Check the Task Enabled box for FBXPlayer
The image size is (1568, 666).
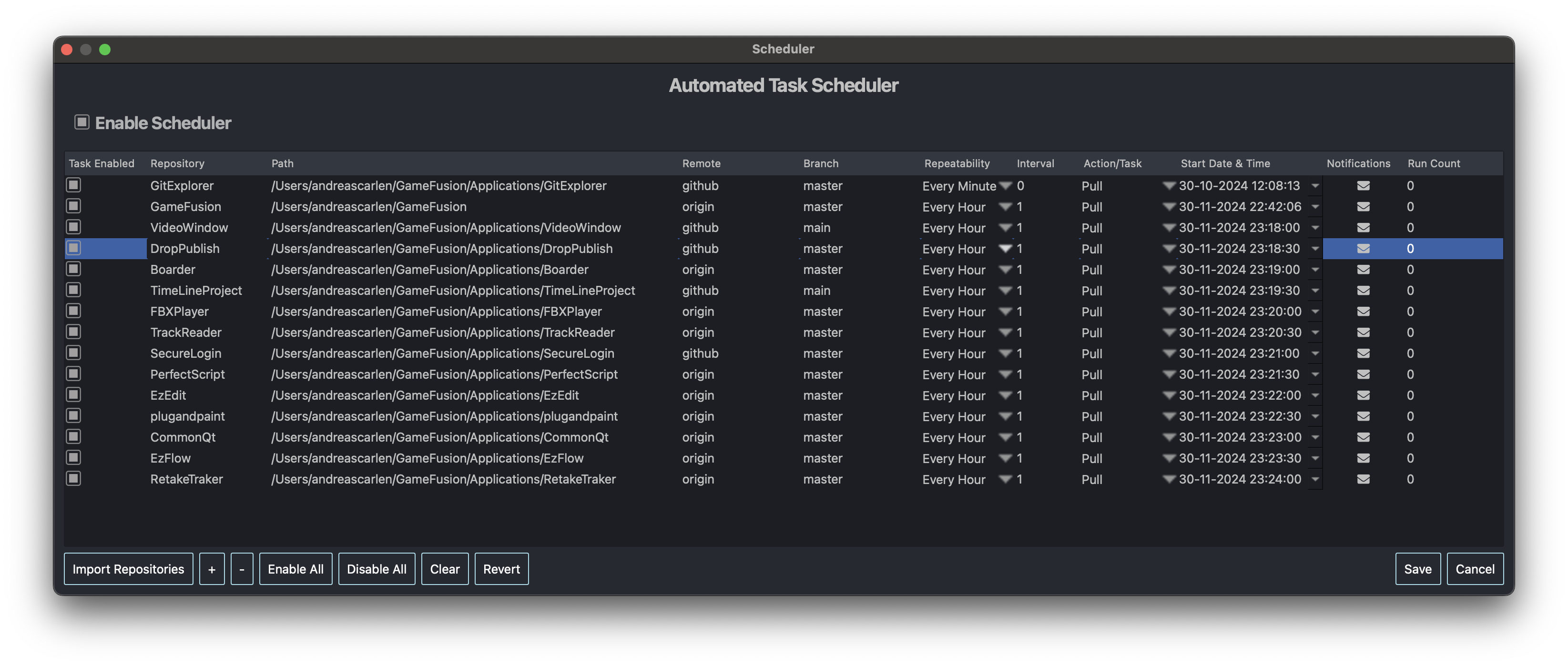(x=73, y=310)
